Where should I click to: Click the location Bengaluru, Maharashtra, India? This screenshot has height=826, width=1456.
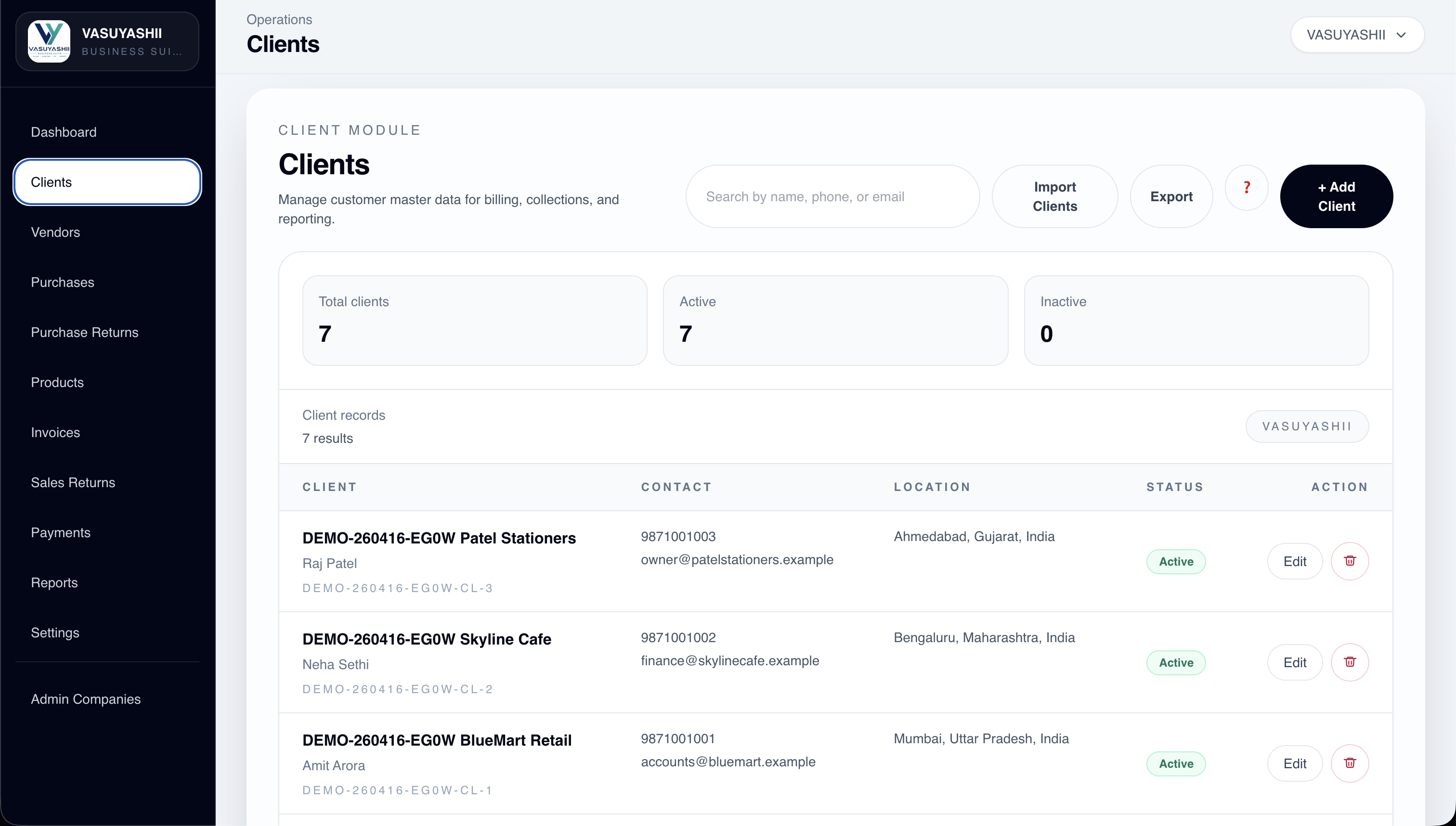(985, 638)
